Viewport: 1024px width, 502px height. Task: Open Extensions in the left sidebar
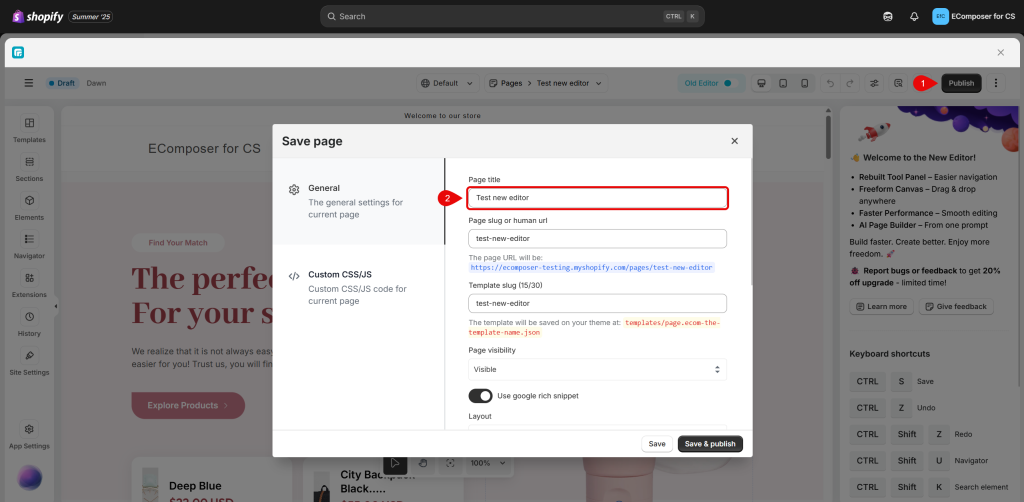pos(29,284)
